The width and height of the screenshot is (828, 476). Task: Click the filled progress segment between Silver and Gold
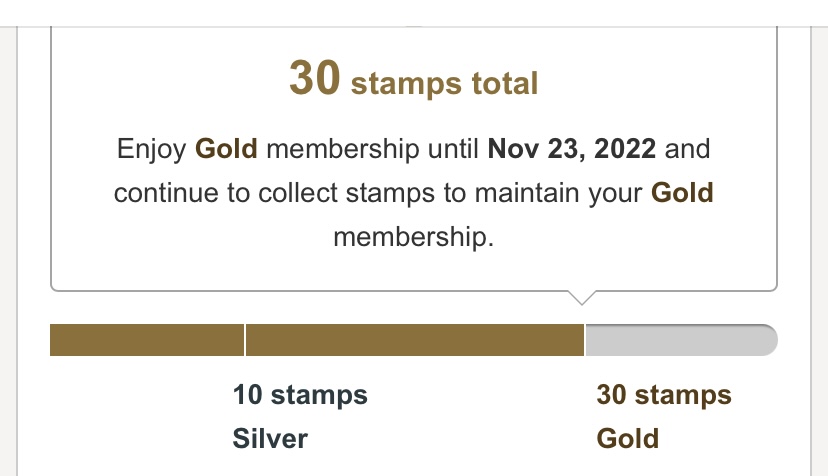414,340
